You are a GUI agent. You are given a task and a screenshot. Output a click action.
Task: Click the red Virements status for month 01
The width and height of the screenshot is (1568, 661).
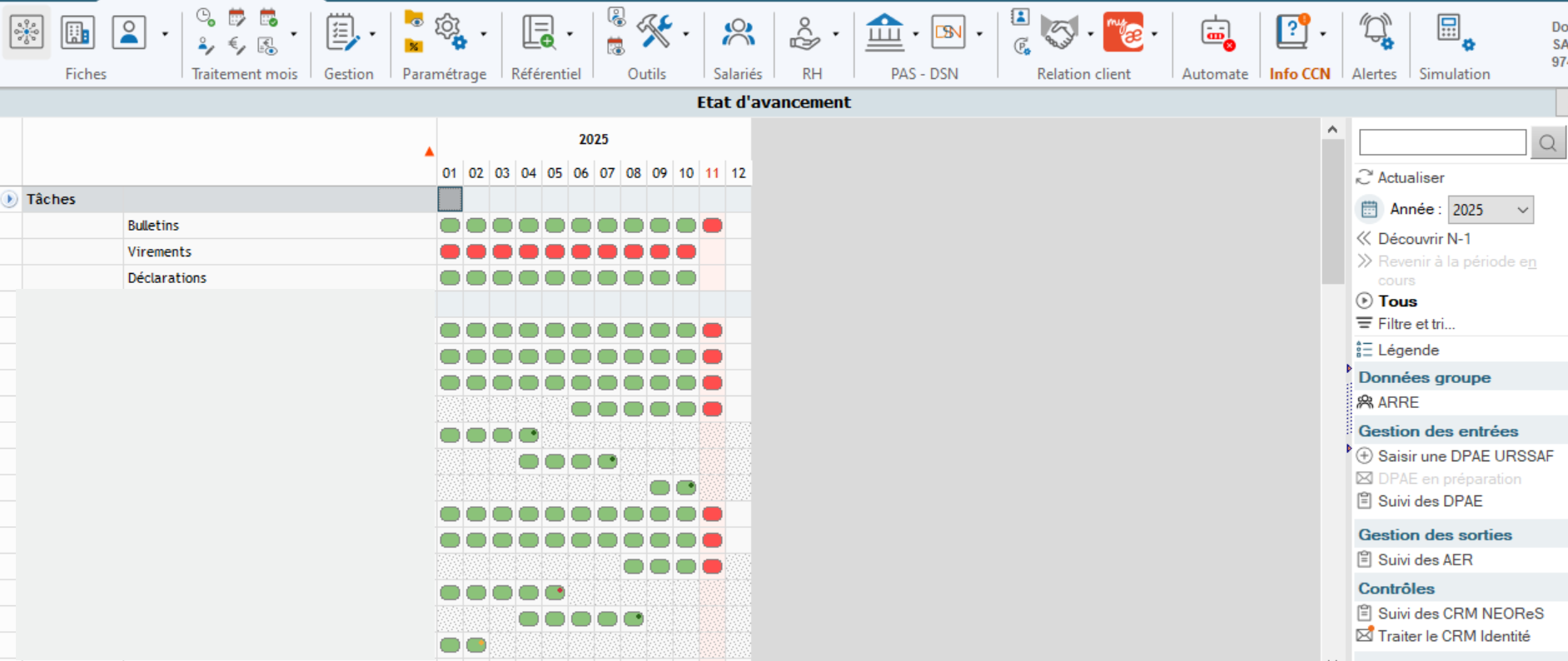click(x=450, y=251)
